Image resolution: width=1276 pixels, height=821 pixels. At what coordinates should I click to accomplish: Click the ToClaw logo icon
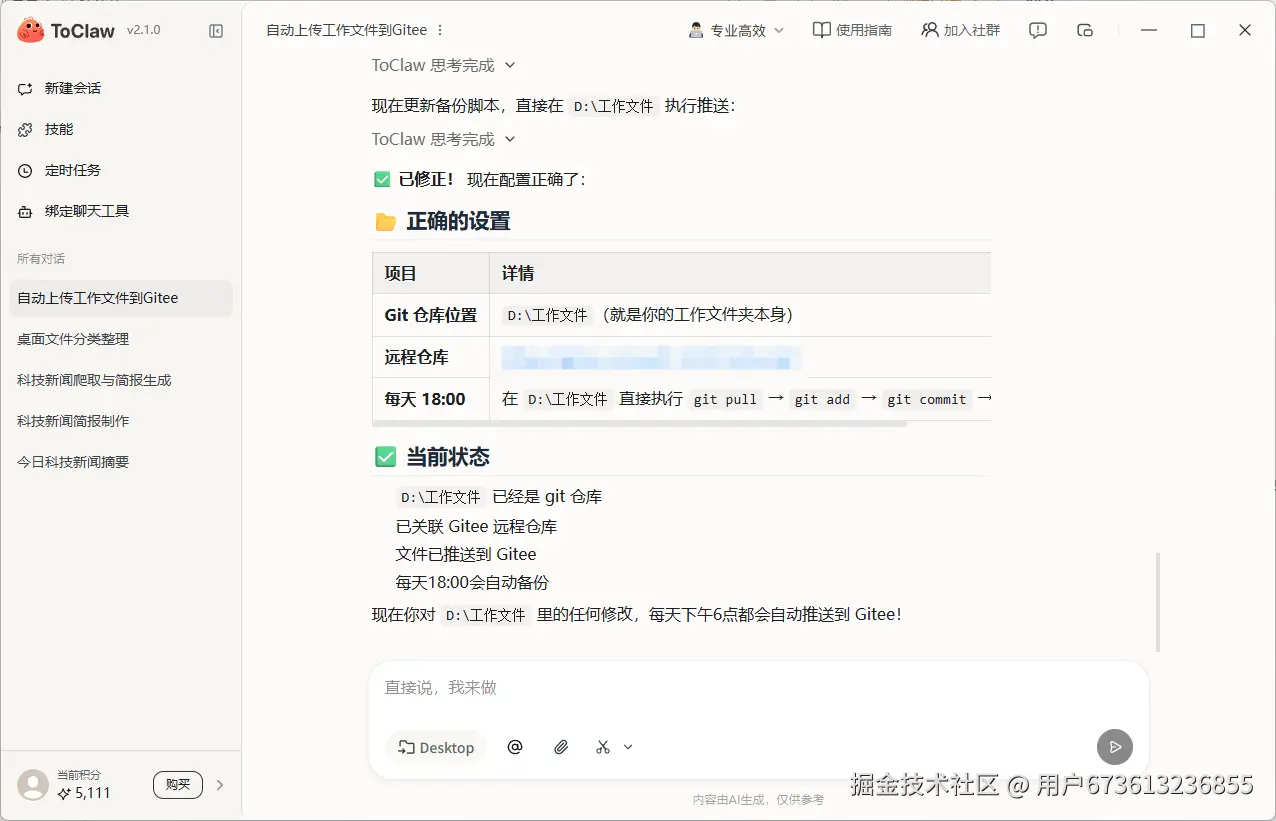[x=31, y=31]
